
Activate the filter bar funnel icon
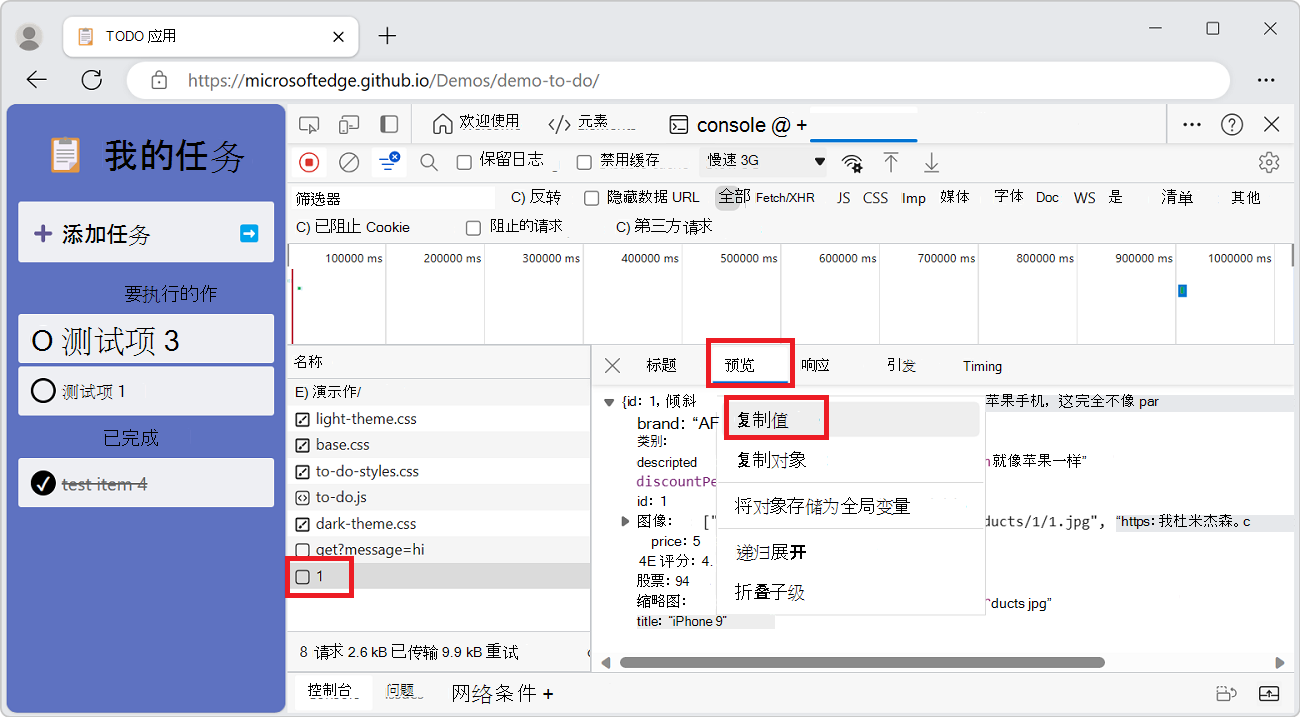pyautogui.click(x=389, y=161)
